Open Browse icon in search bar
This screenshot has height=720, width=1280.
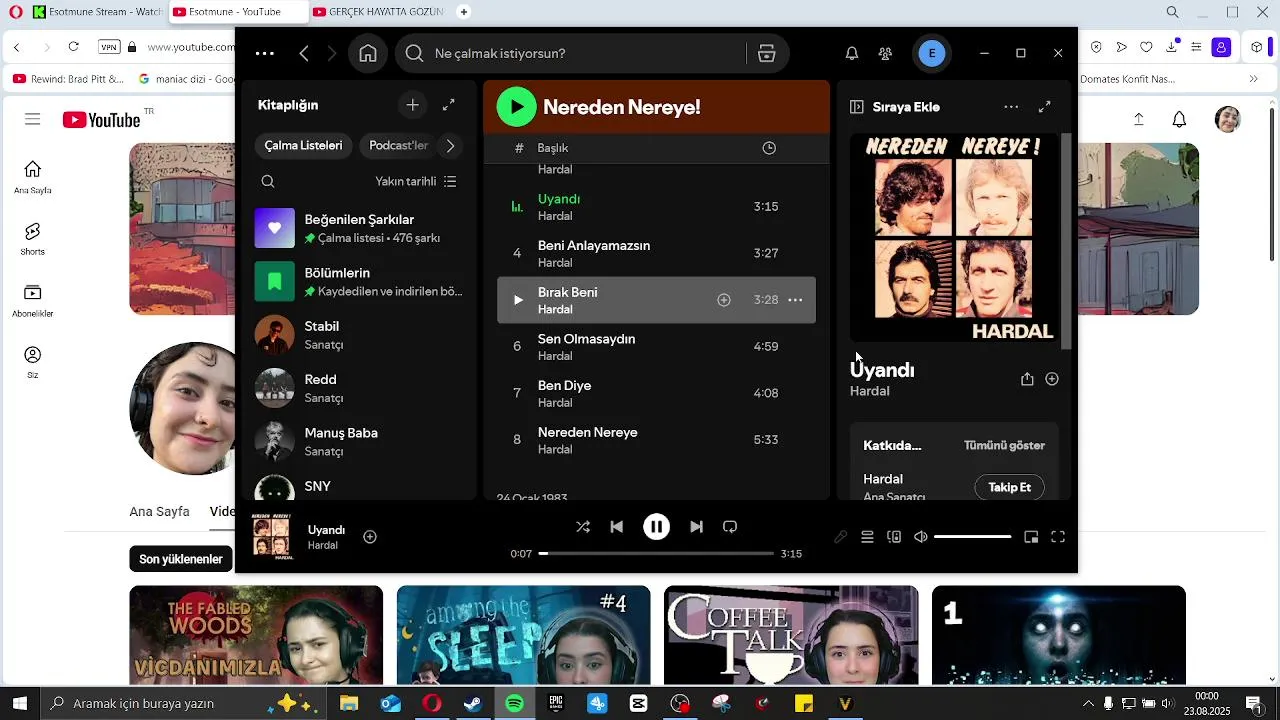click(767, 54)
